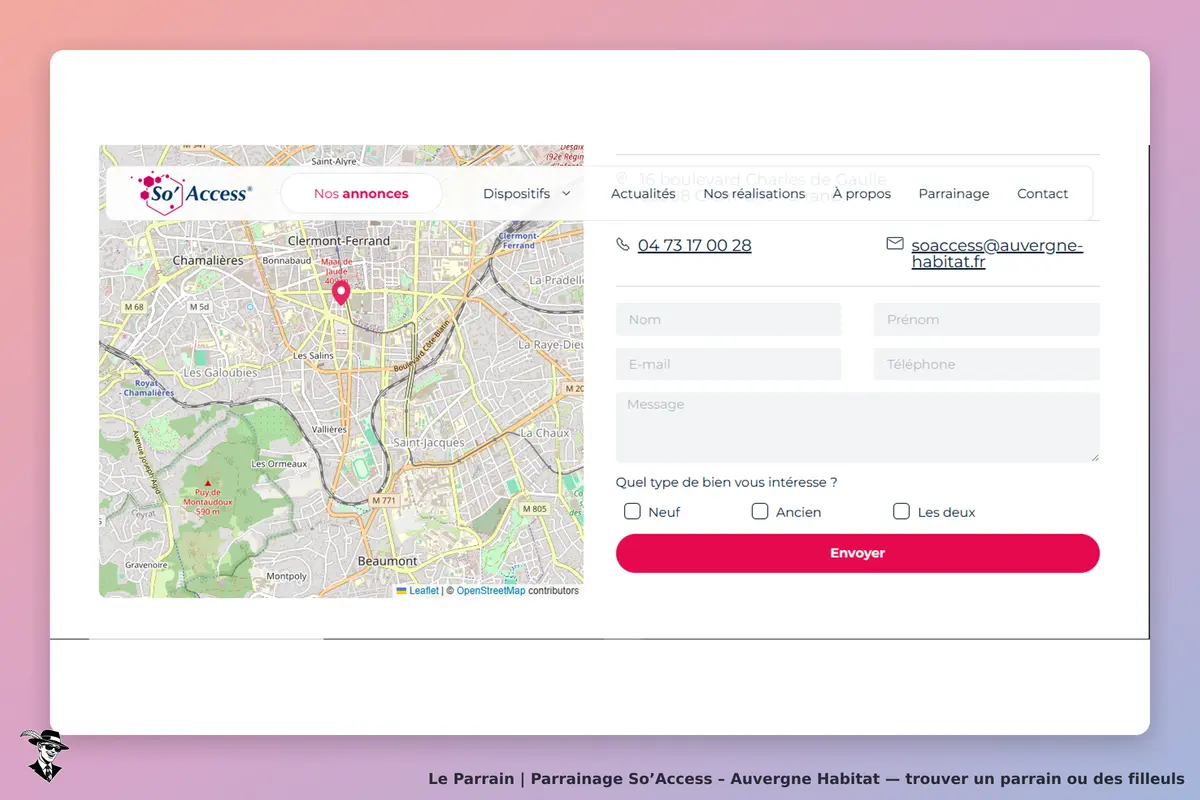This screenshot has height=800, width=1200.
Task: Click into the Message text area
Action: pyautogui.click(x=858, y=427)
